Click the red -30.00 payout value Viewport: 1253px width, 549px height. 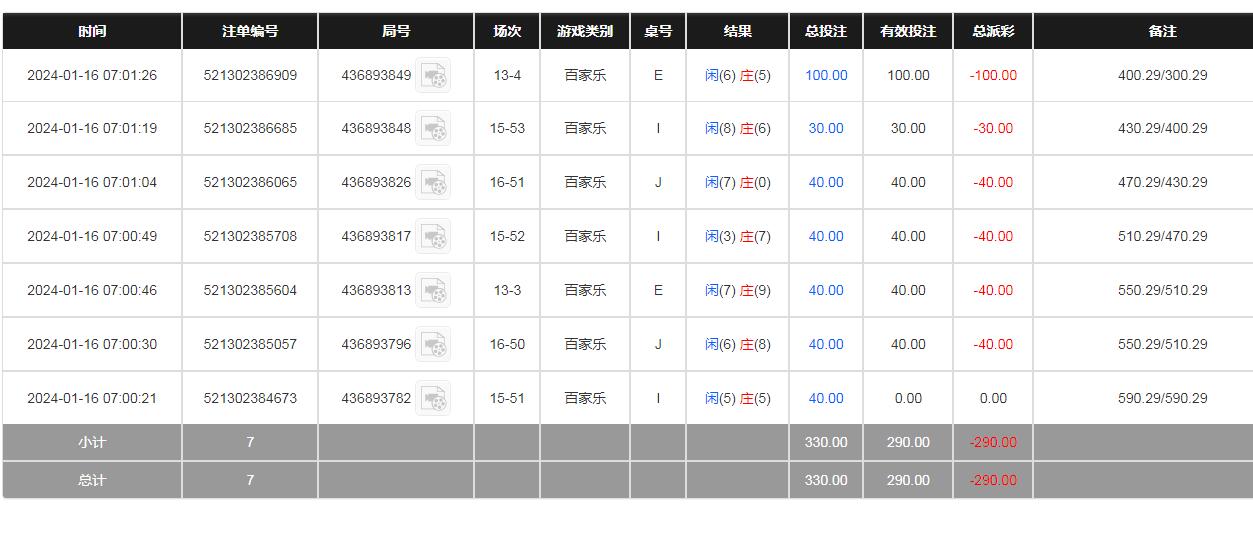pos(993,129)
